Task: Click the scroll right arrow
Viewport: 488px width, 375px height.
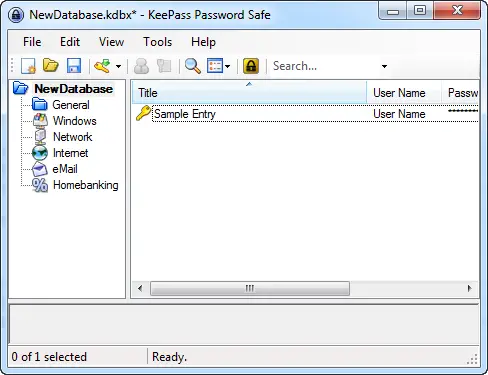Action: [x=469, y=288]
